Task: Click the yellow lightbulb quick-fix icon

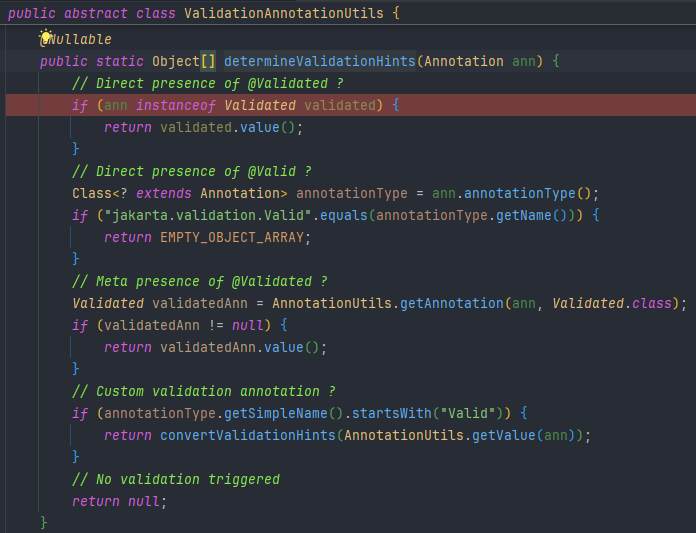Action: pyautogui.click(x=46, y=36)
